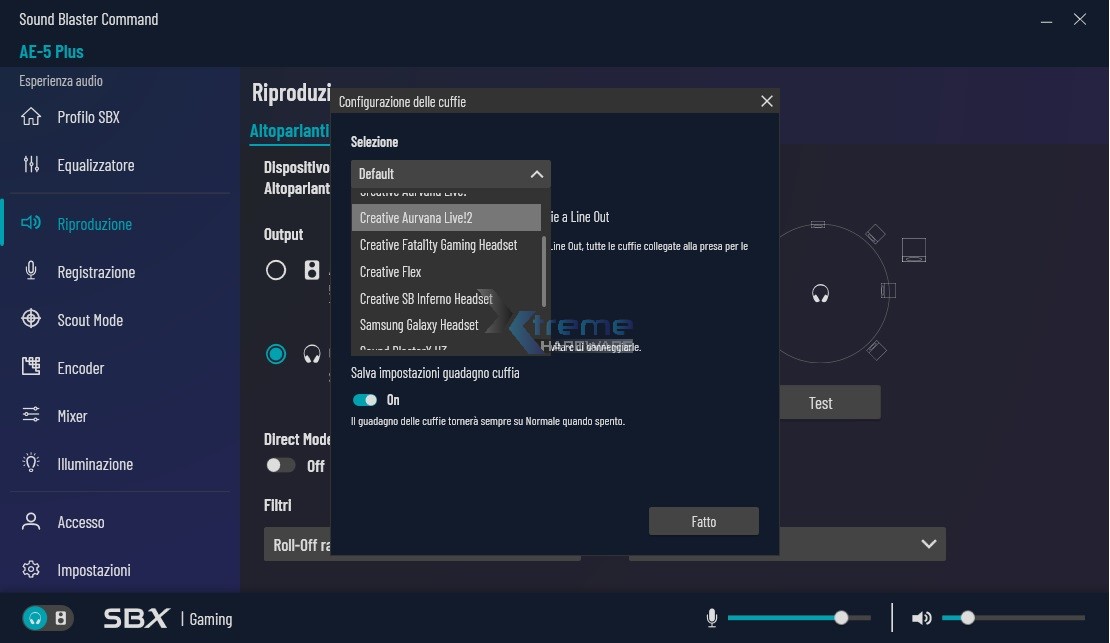1110x643 pixels.
Task: Enable the Direct Mode toggle
Action: pos(280,465)
